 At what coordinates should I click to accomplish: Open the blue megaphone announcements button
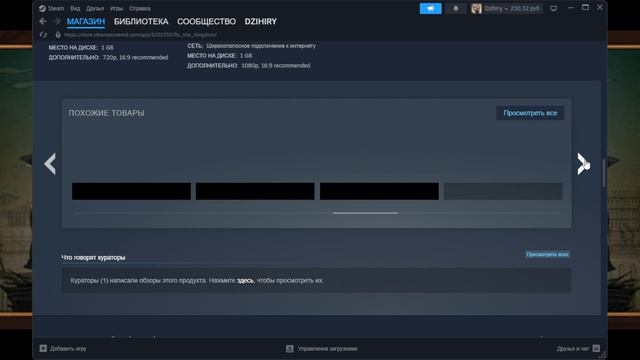coord(431,8)
